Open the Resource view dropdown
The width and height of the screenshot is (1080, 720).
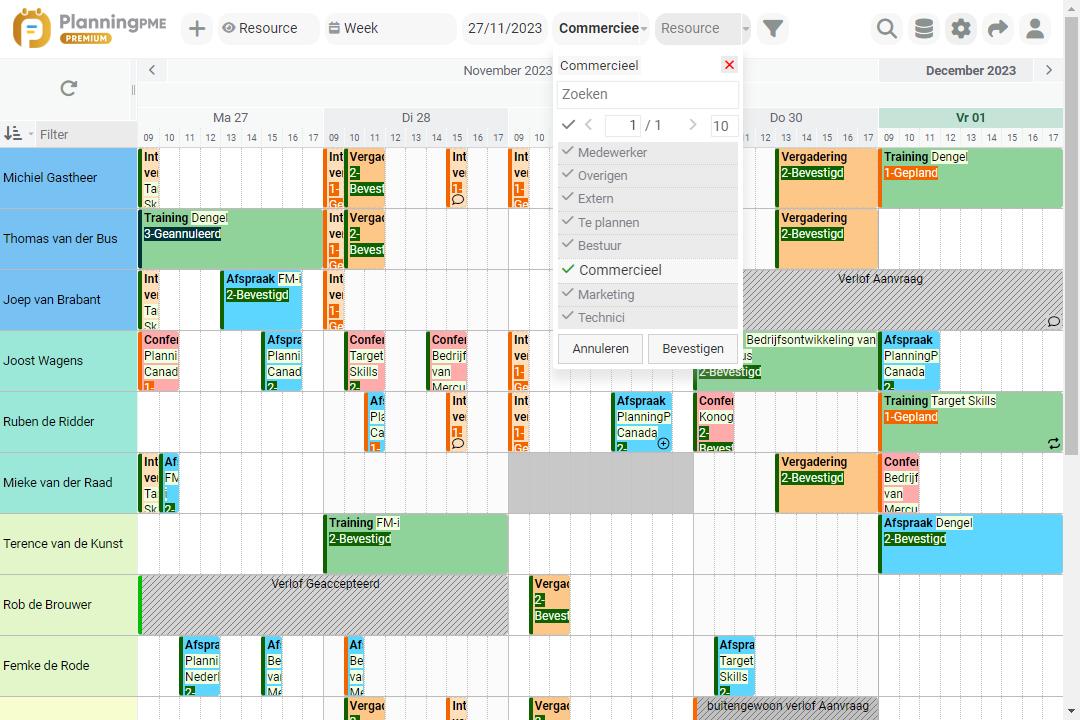pos(269,28)
